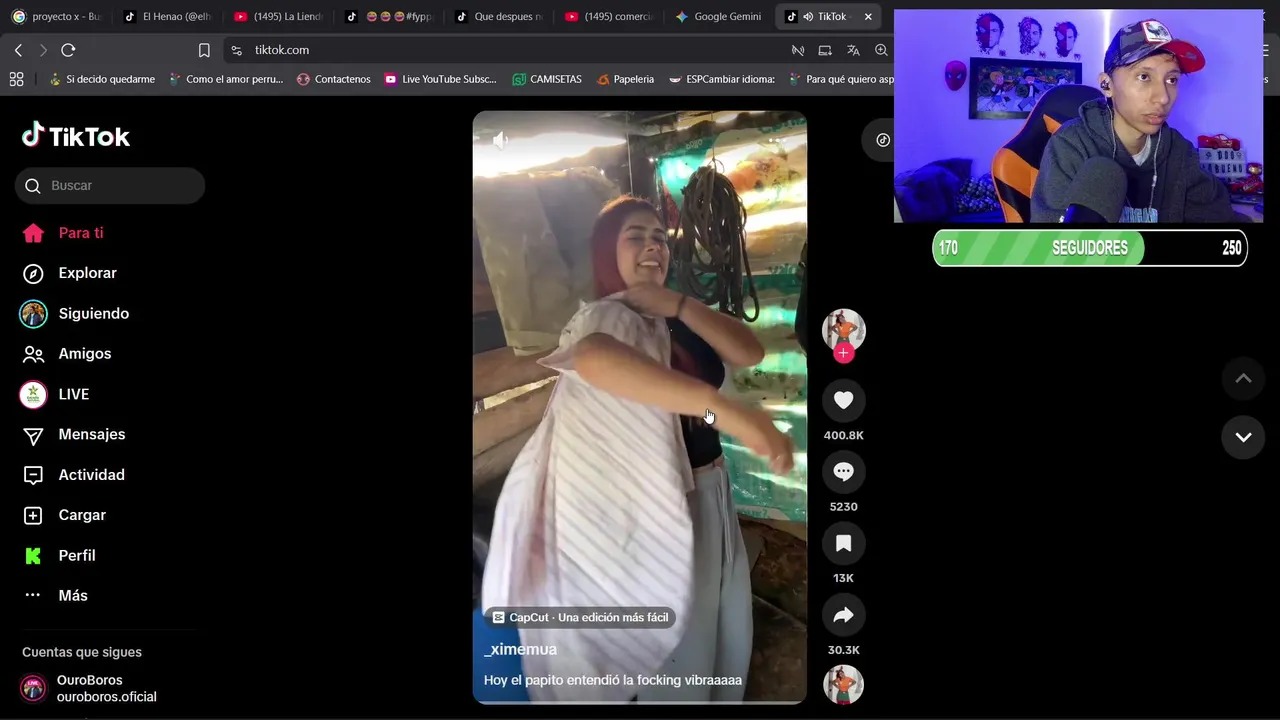The image size is (1280, 720).
Task: Click browser back arrow
Action: 18,50
